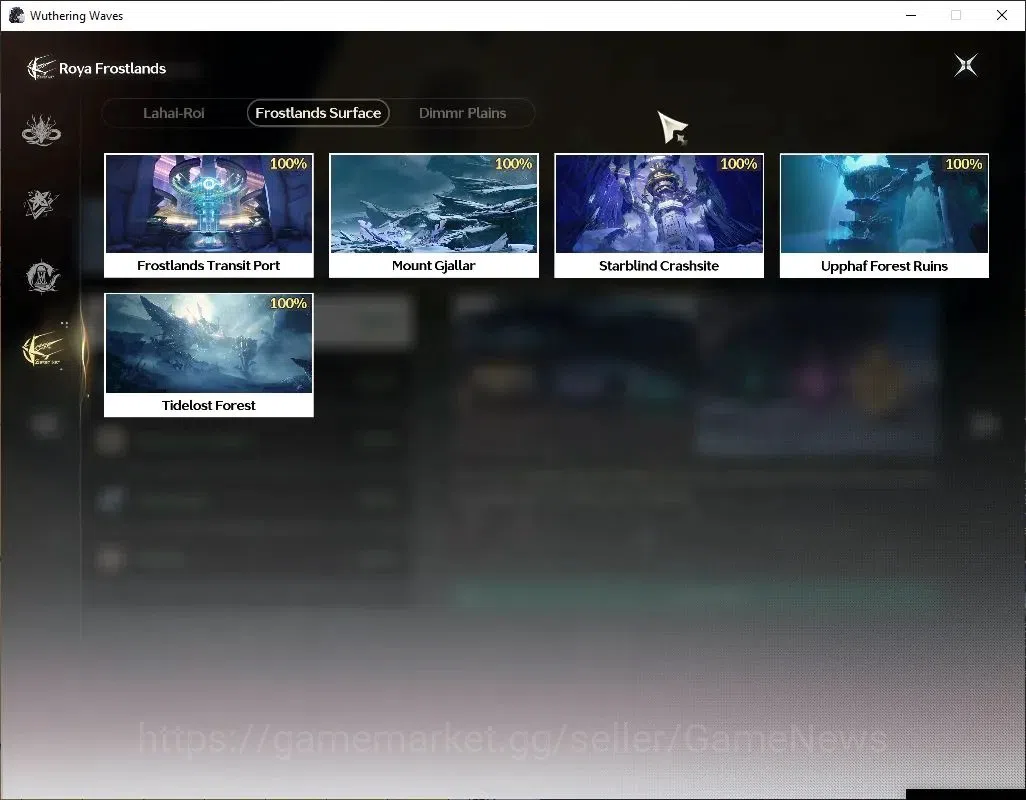Close the Roya Frostlands panel with the X icon
The width and height of the screenshot is (1026, 800).
click(x=965, y=65)
